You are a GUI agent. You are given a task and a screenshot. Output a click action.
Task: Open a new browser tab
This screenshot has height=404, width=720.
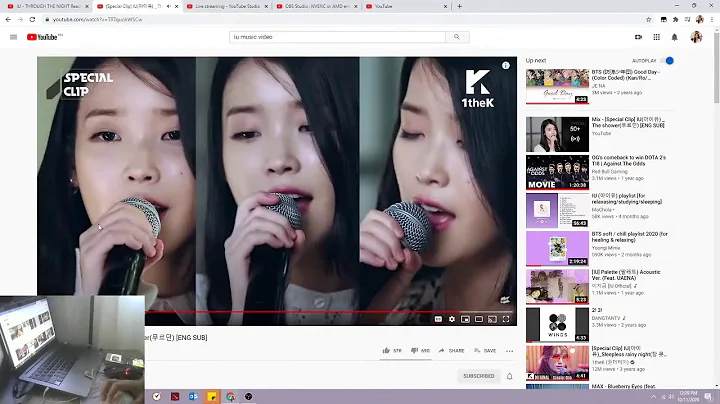[459, 6]
